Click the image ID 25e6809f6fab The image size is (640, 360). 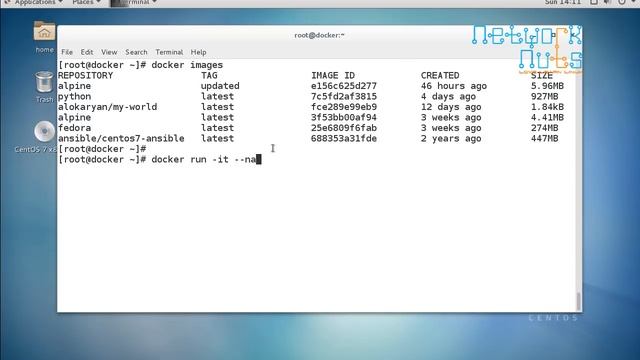pos(344,128)
